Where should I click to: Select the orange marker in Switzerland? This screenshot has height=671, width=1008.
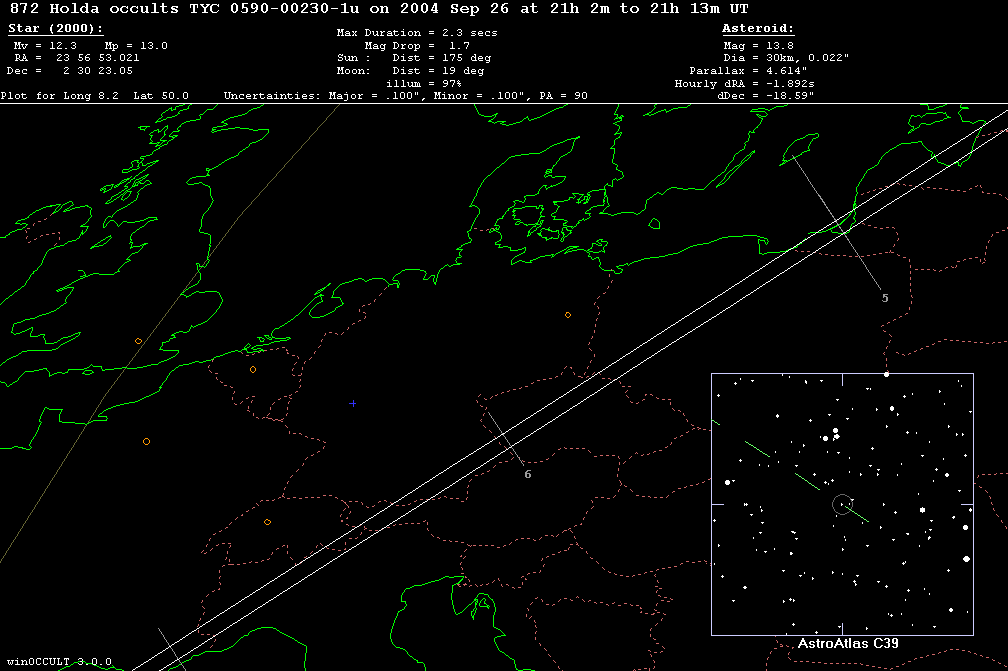(x=268, y=522)
